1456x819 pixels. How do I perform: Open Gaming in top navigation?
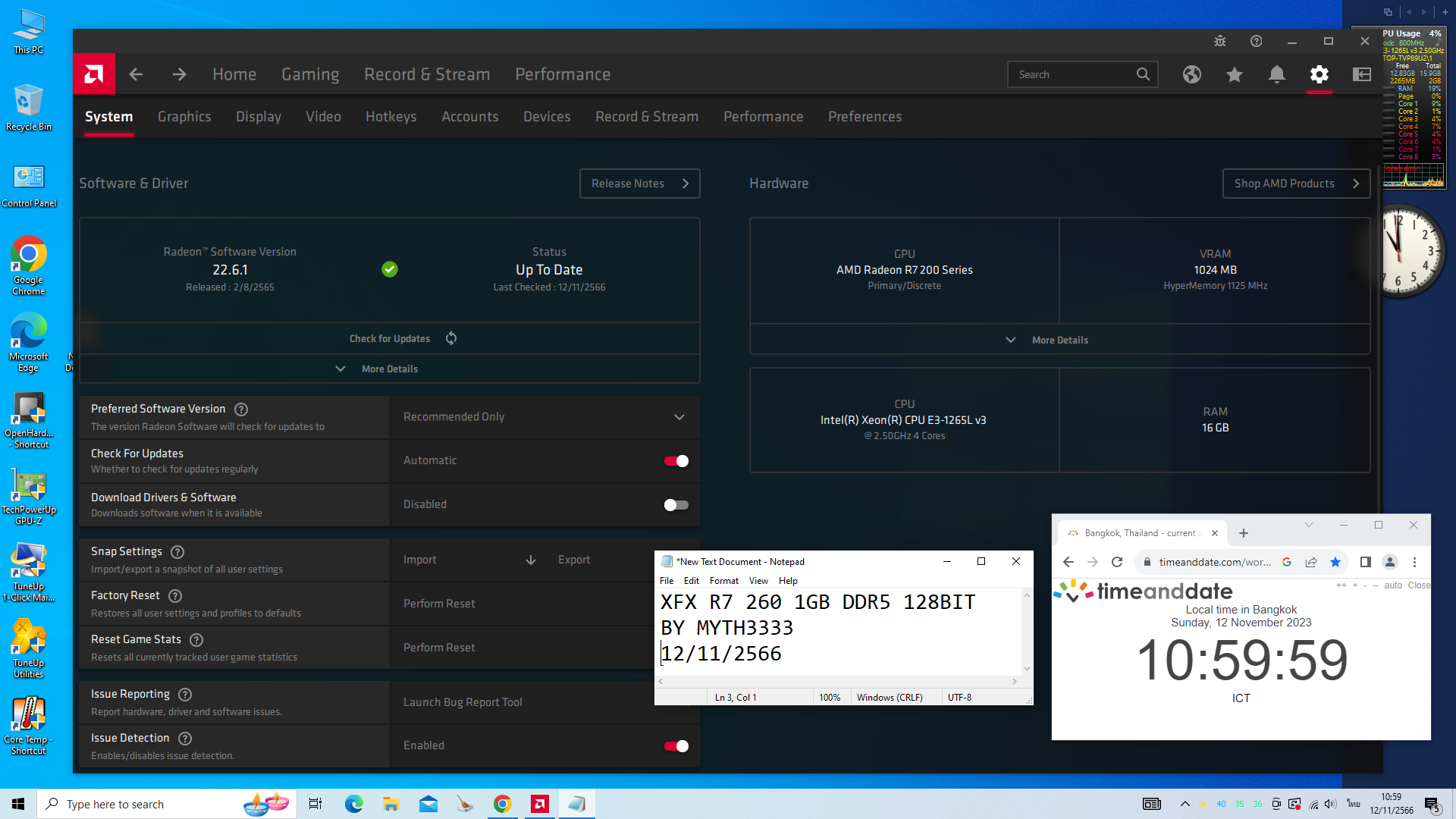(x=310, y=74)
